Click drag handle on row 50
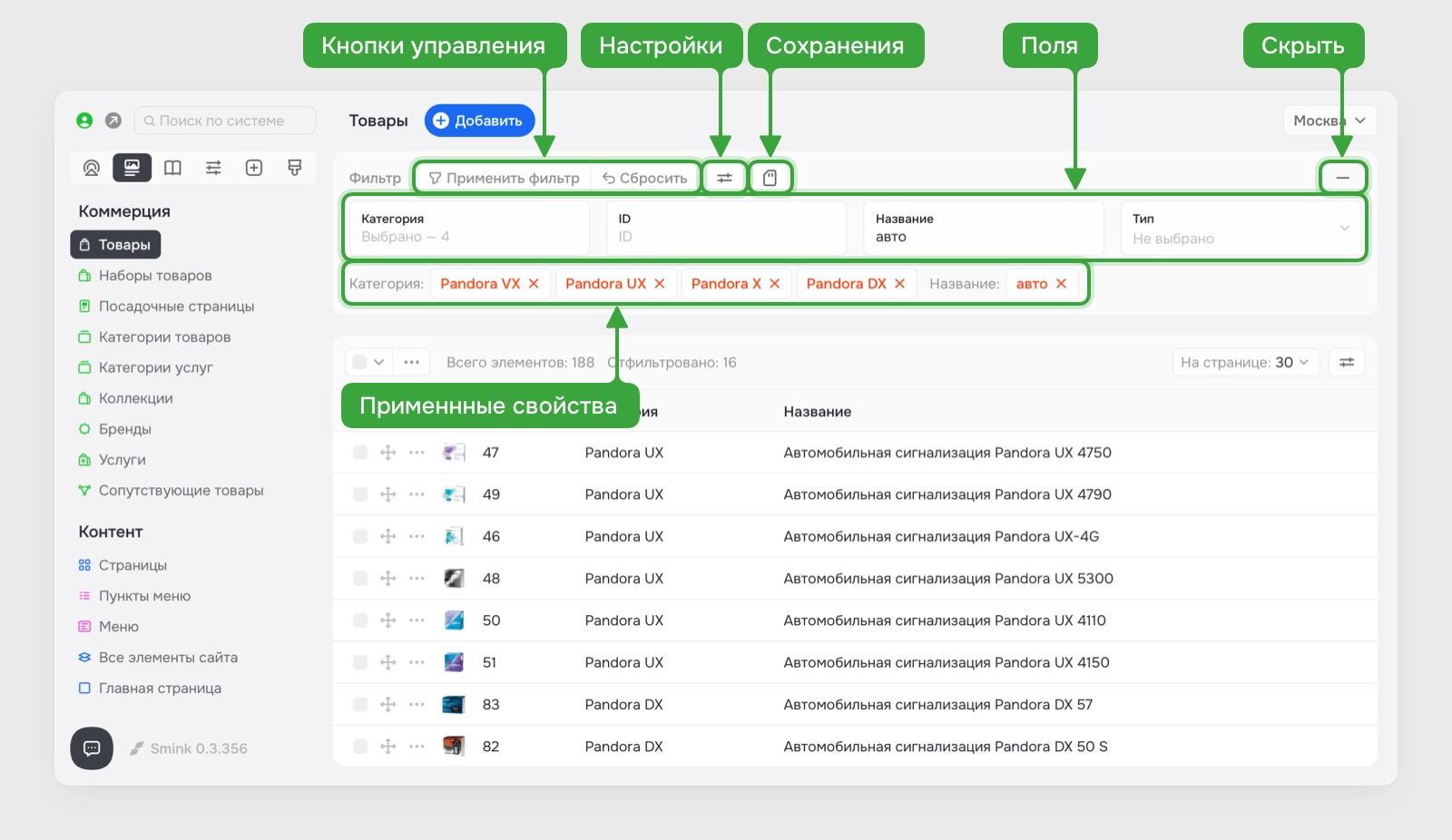This screenshot has height=840, width=1452. 388,620
